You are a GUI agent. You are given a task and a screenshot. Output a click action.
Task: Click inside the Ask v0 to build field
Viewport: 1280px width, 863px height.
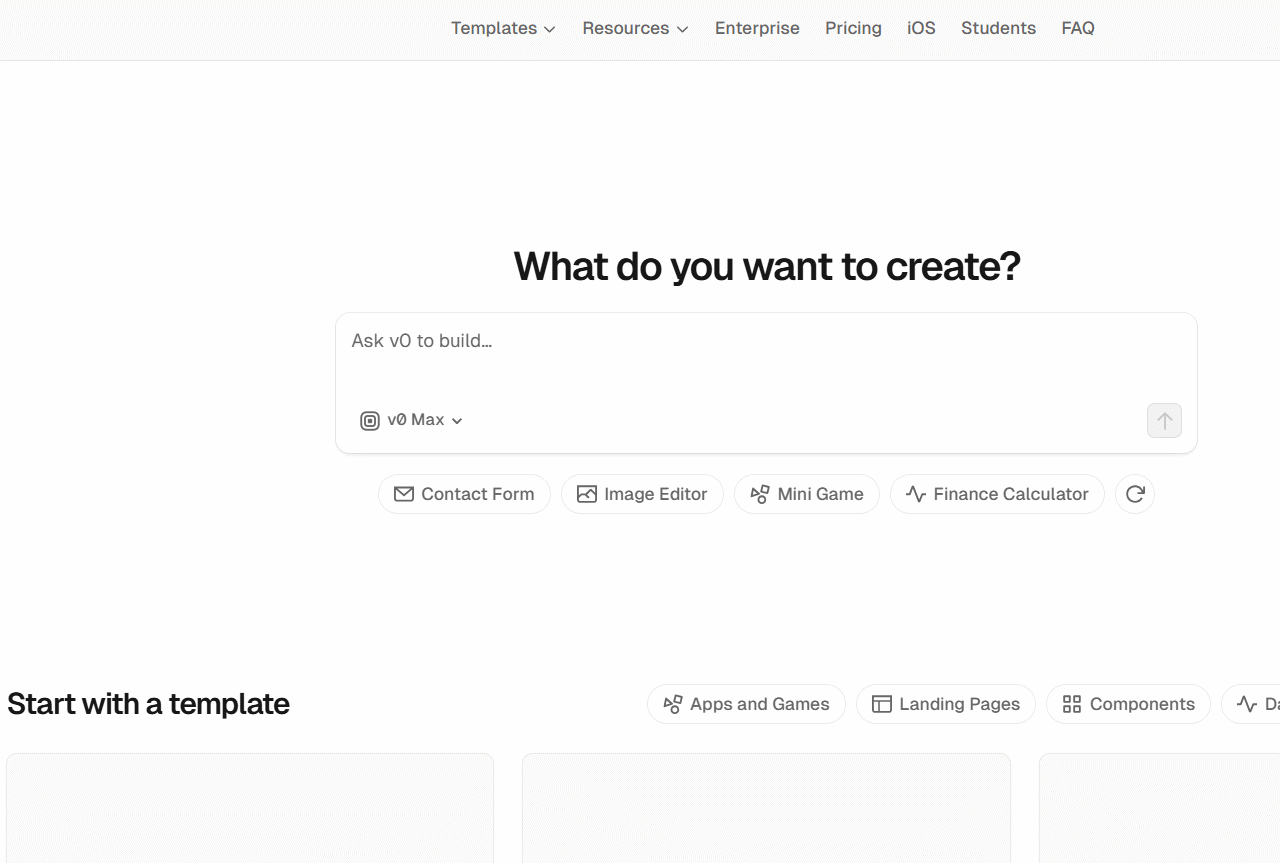point(700,341)
